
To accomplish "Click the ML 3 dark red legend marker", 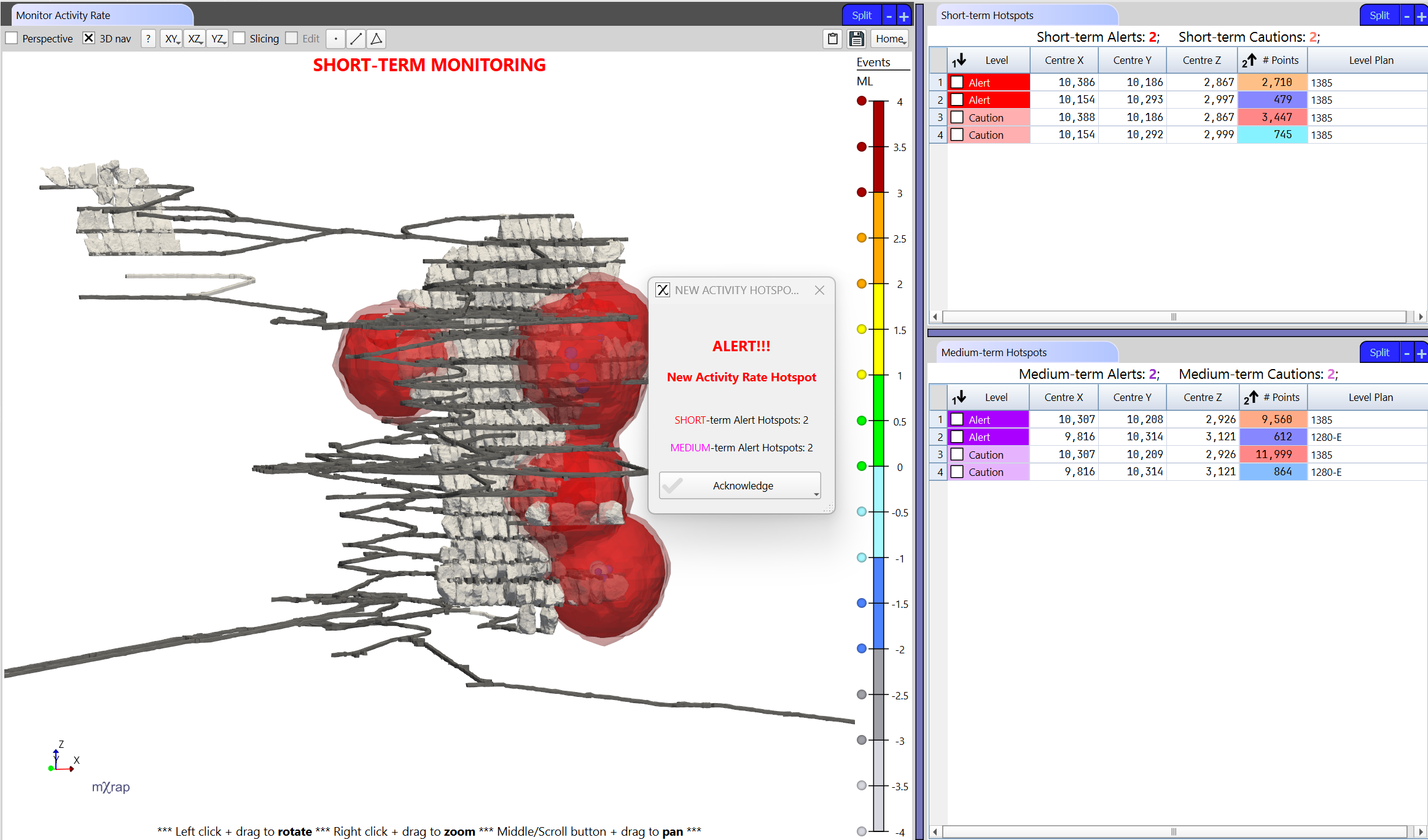I will pyautogui.click(x=862, y=192).
